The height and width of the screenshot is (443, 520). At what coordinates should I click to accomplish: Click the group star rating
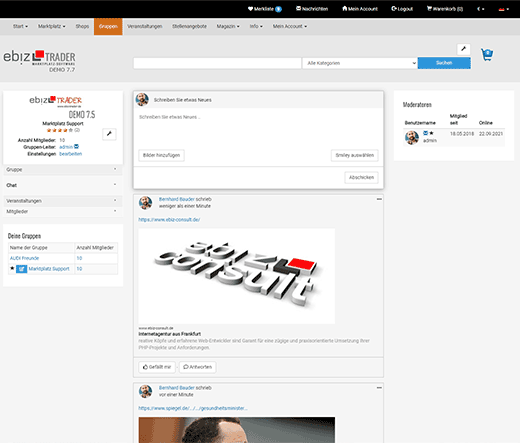click(60, 130)
